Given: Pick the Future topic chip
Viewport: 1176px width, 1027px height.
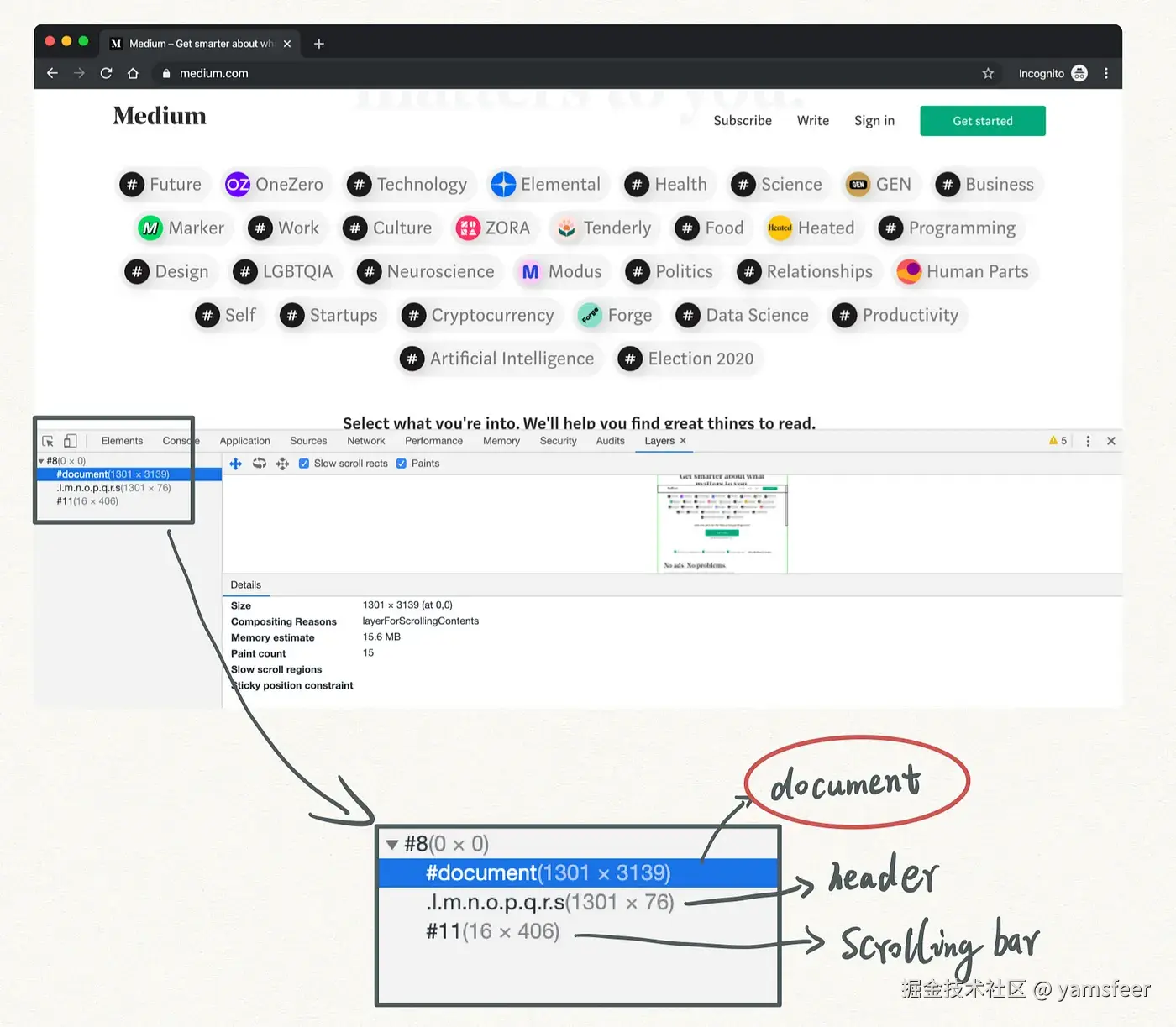Looking at the screenshot, I should (162, 185).
